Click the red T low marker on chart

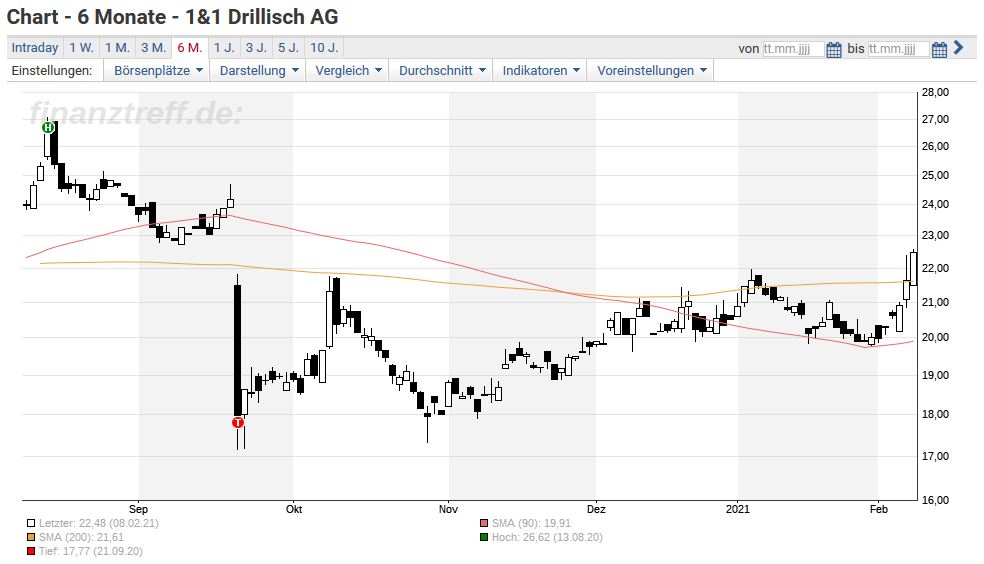pyautogui.click(x=238, y=423)
